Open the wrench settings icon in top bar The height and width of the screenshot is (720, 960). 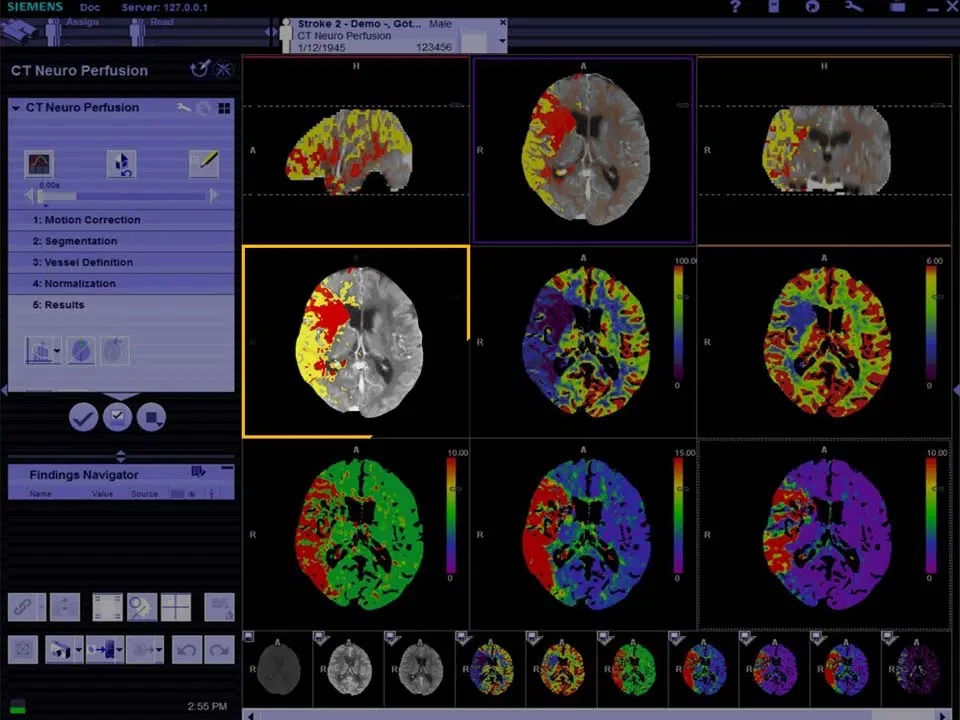pyautogui.click(x=853, y=8)
